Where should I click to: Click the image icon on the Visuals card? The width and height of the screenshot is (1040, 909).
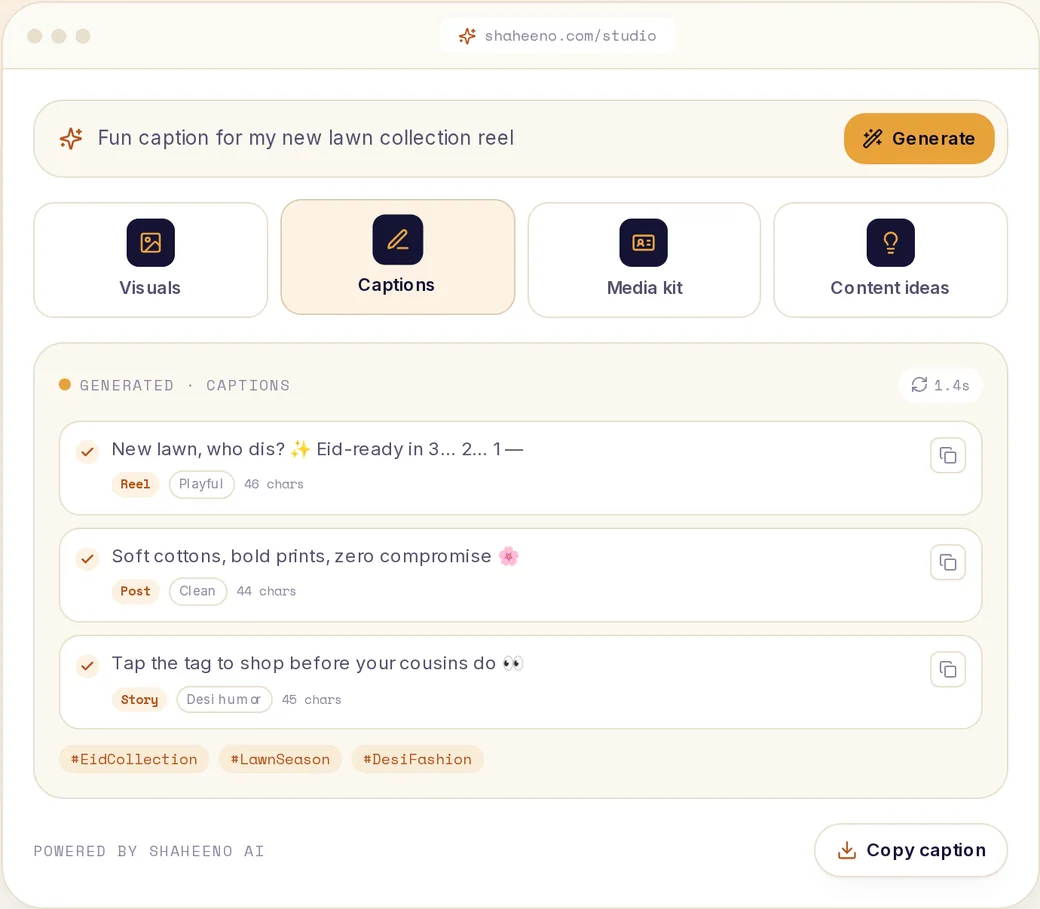(x=151, y=242)
